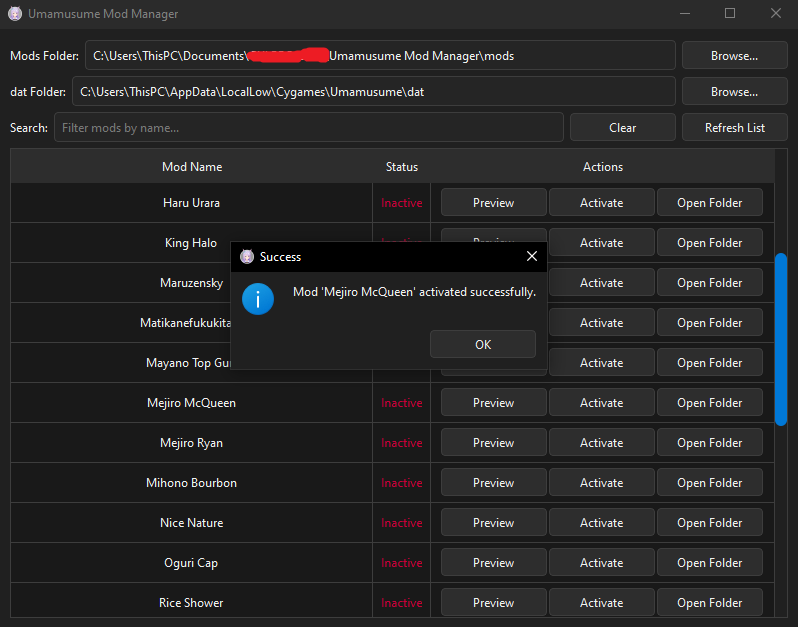Click the vertical scrollbar thumb

tap(781, 339)
